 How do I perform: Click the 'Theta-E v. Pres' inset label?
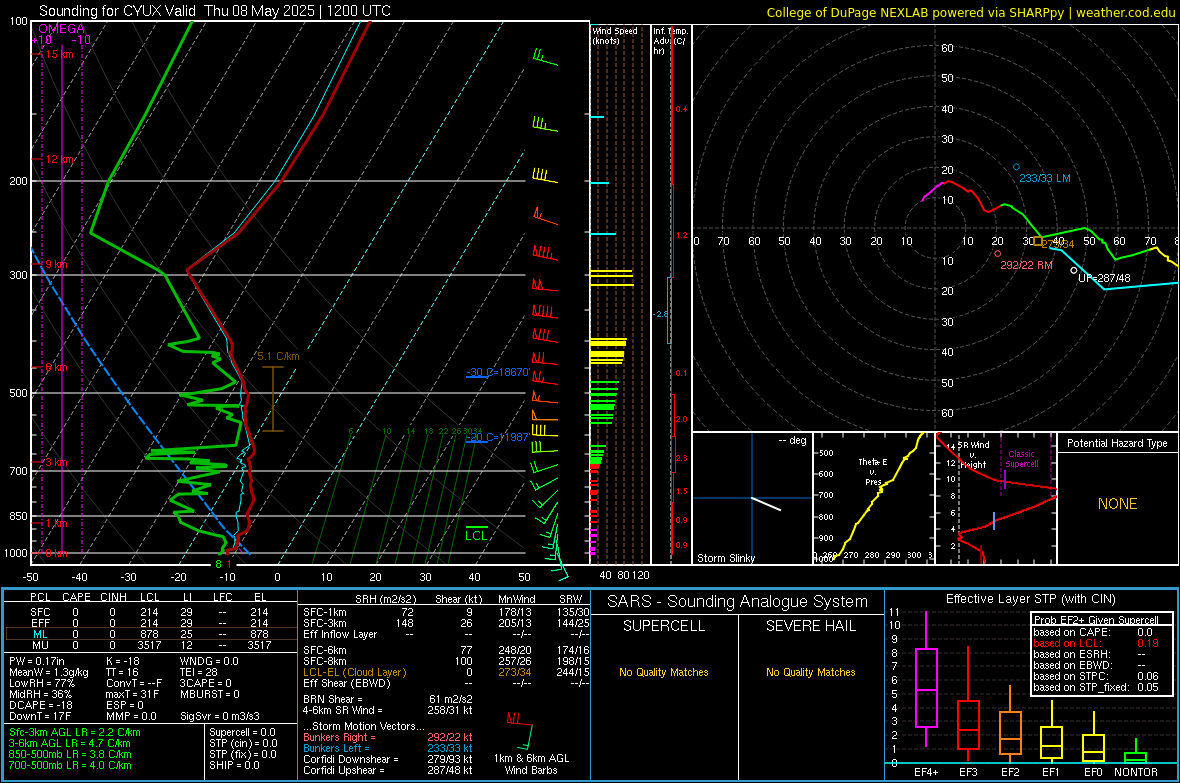pyautogui.click(x=873, y=471)
